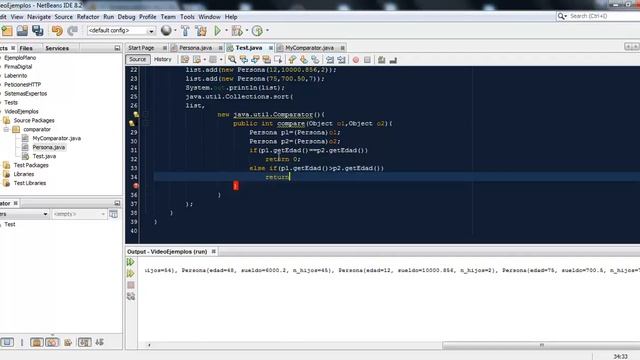
Task: Click the Uncomment lines icon
Action: point(393,60)
